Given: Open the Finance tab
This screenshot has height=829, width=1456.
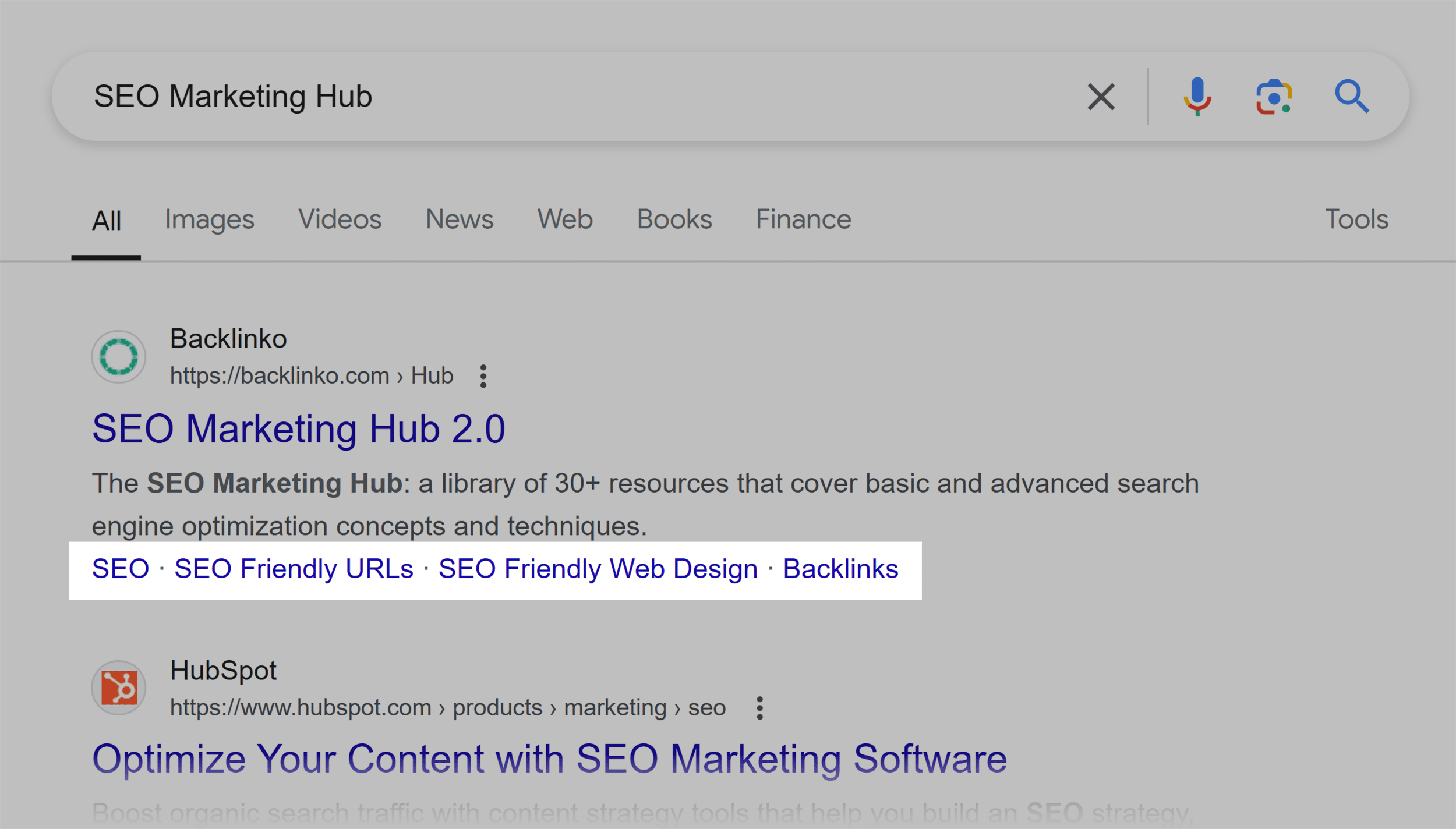Looking at the screenshot, I should 804,220.
